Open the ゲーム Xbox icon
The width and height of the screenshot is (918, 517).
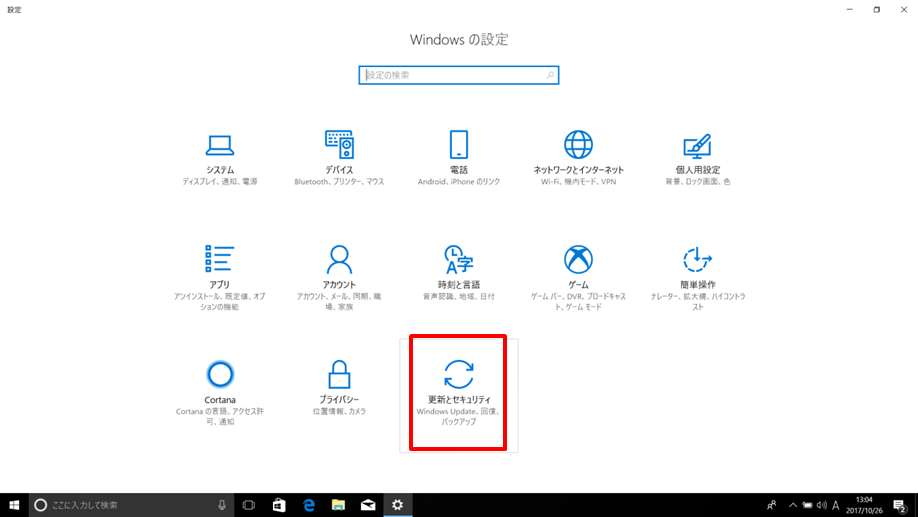(578, 259)
